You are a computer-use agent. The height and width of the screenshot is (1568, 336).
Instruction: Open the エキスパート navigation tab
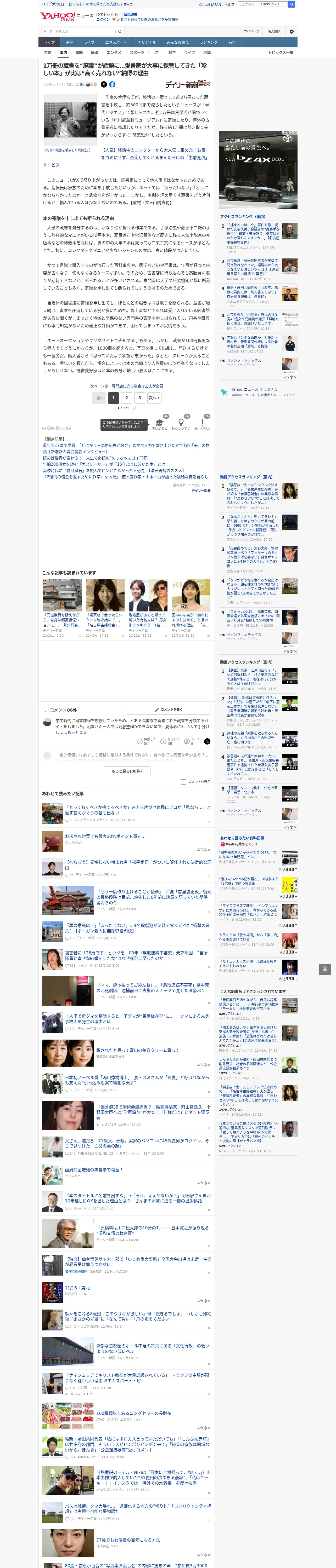(x=116, y=43)
